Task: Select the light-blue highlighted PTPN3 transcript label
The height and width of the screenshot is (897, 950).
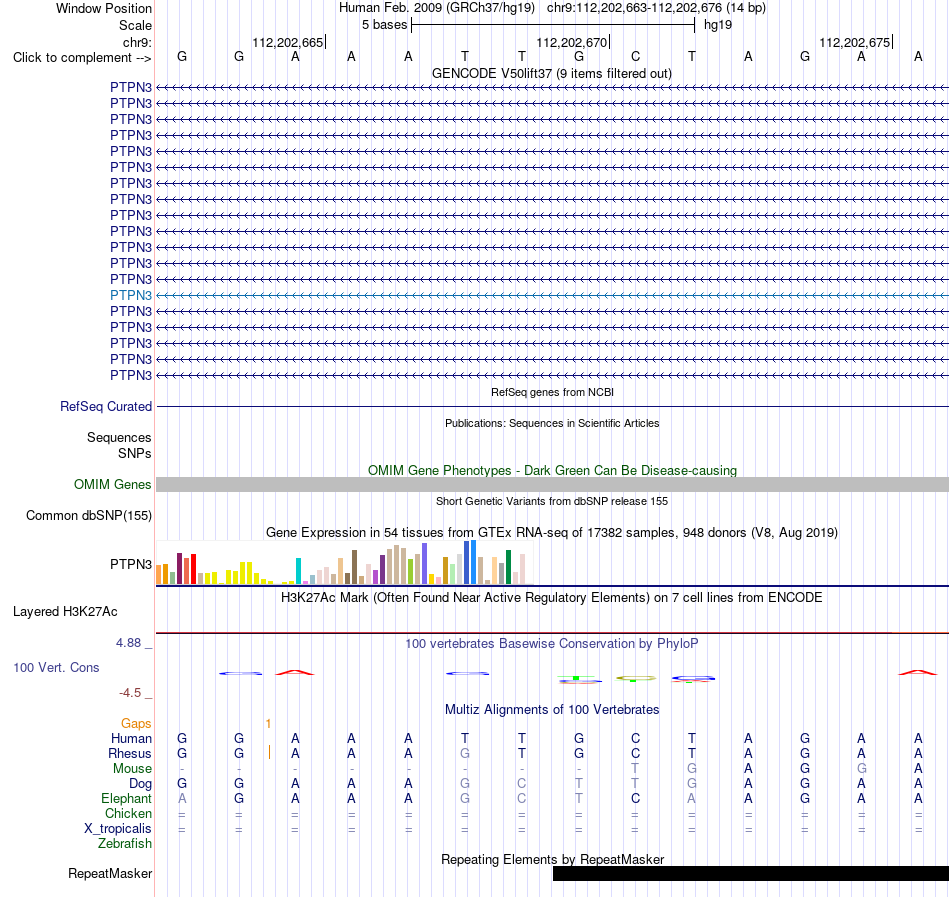Action: (131, 296)
